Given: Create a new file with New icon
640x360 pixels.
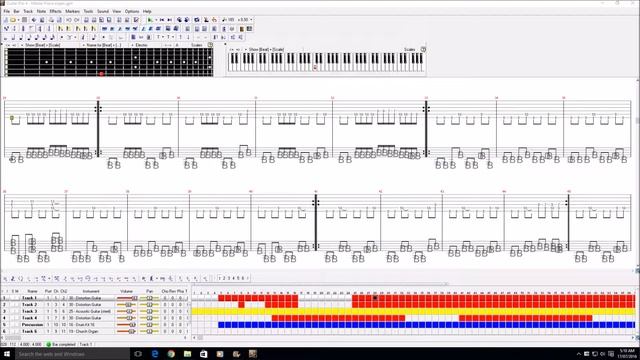Looking at the screenshot, I should [x=6, y=20].
